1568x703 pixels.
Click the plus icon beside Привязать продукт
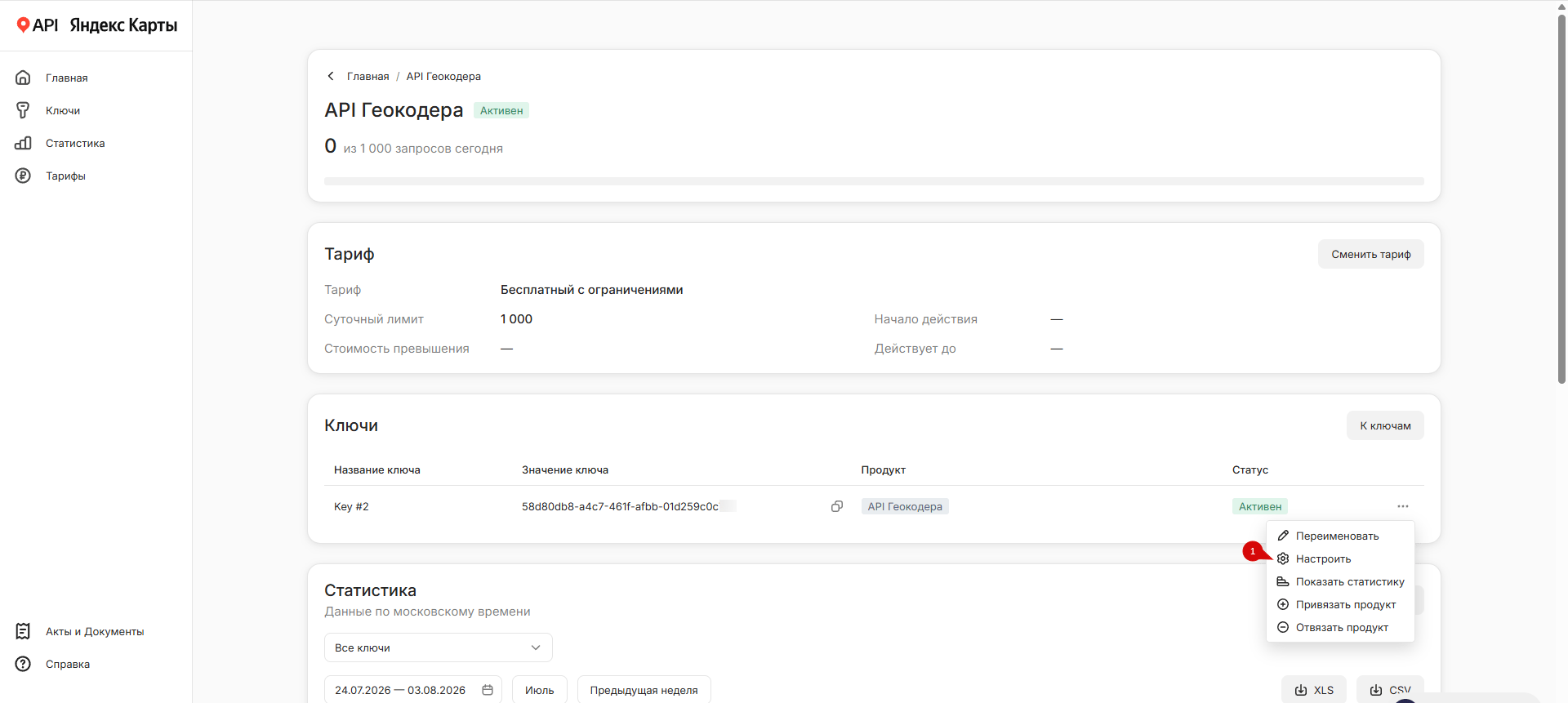(x=1283, y=604)
